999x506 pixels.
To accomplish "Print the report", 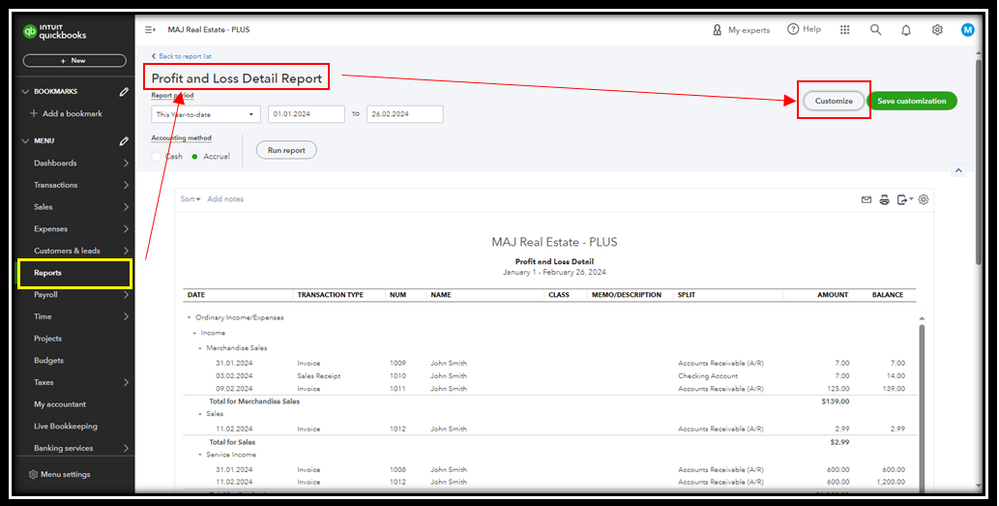I will (x=884, y=199).
